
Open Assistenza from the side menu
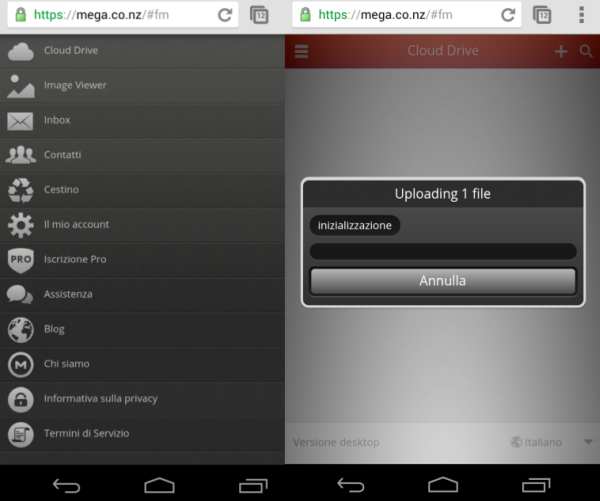(142, 295)
